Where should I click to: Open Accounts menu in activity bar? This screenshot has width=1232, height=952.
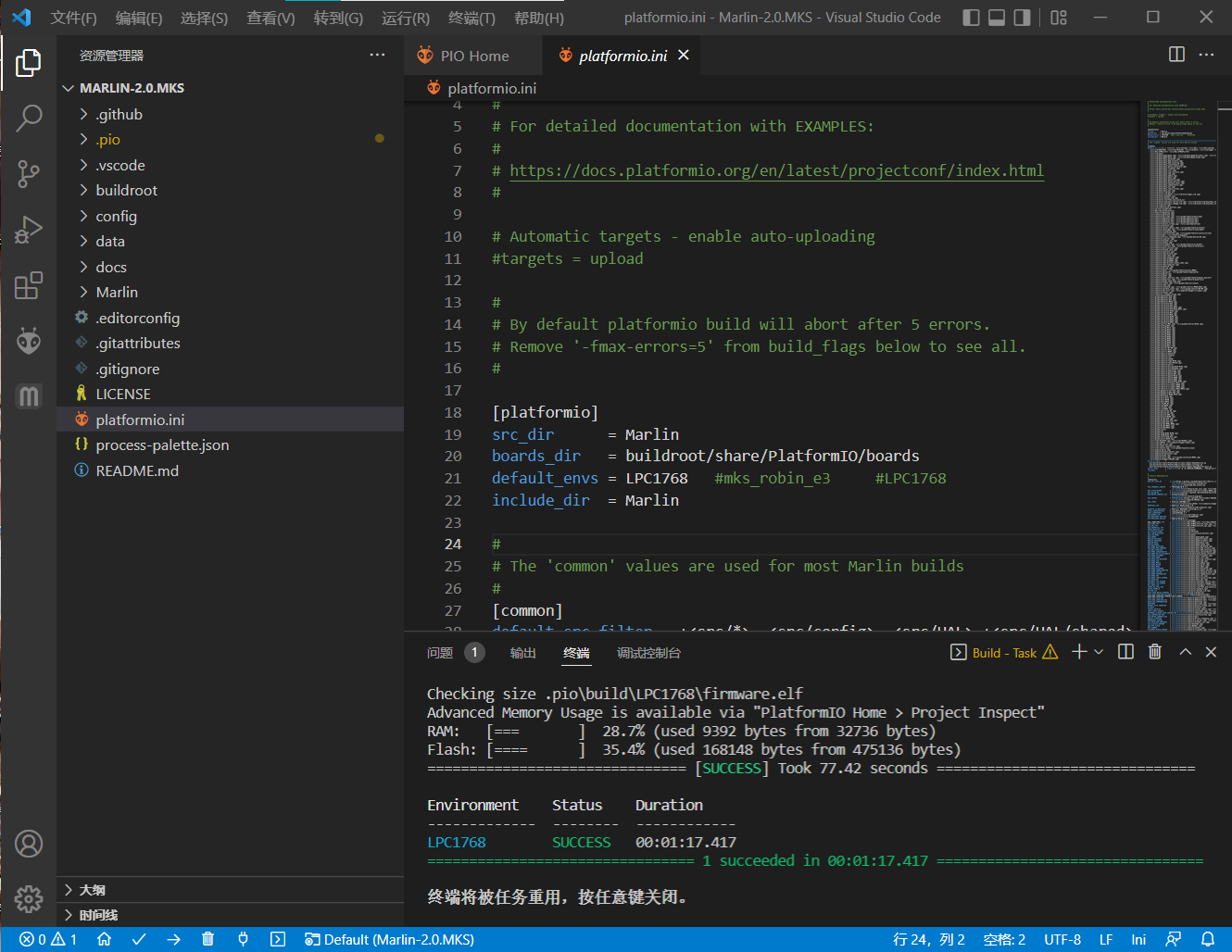click(x=29, y=844)
